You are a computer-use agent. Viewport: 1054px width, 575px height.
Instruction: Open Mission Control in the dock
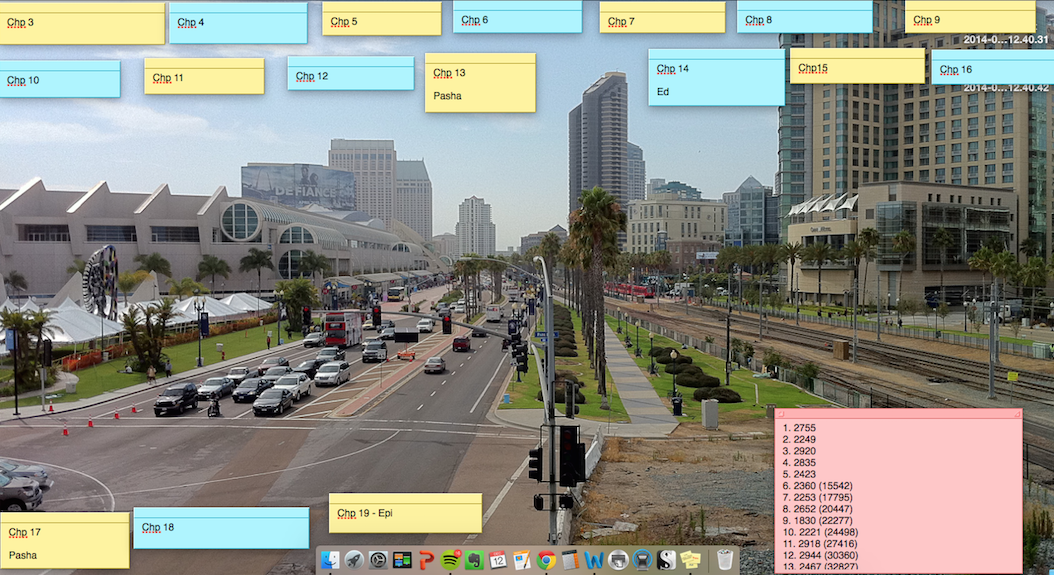coord(402,560)
